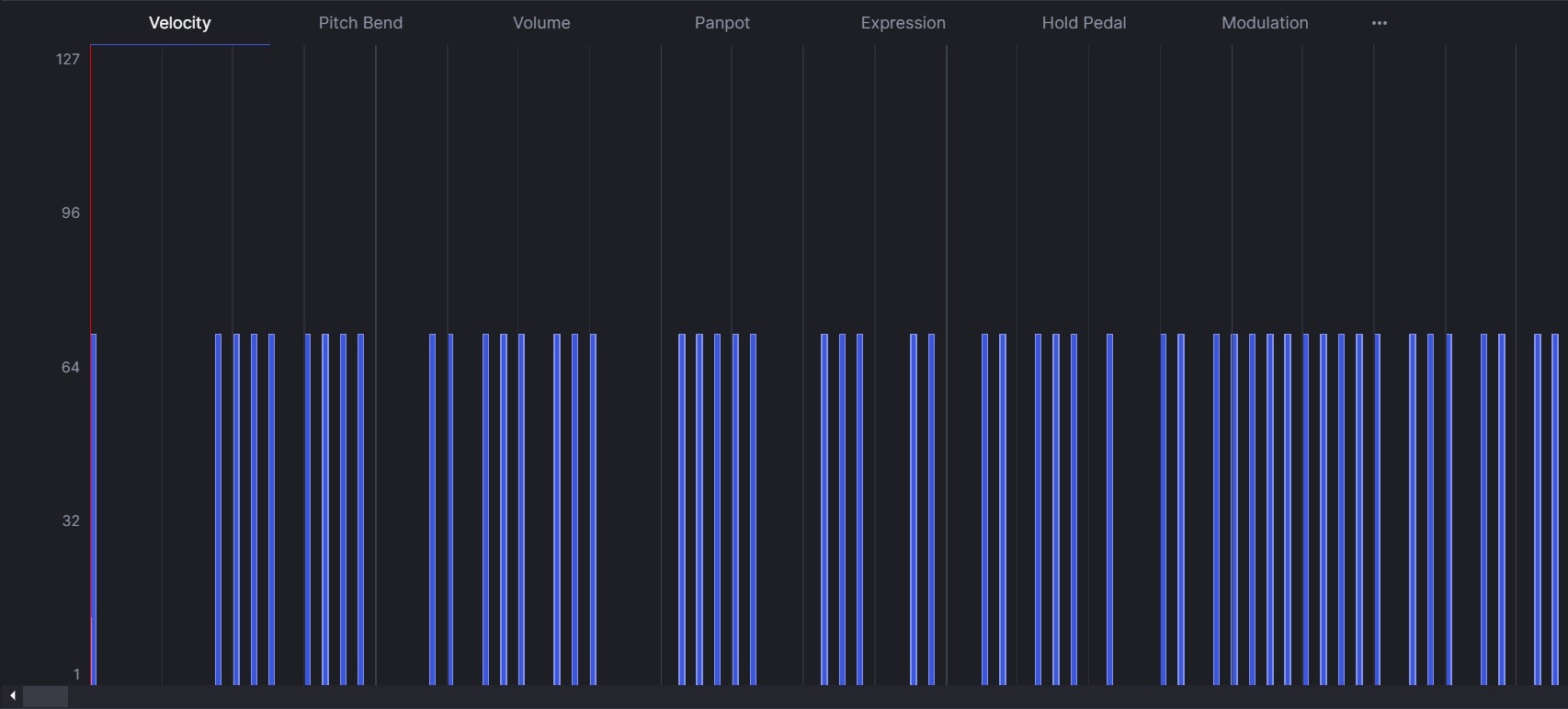
Task: Click the scroll left arrow
Action: (12, 696)
